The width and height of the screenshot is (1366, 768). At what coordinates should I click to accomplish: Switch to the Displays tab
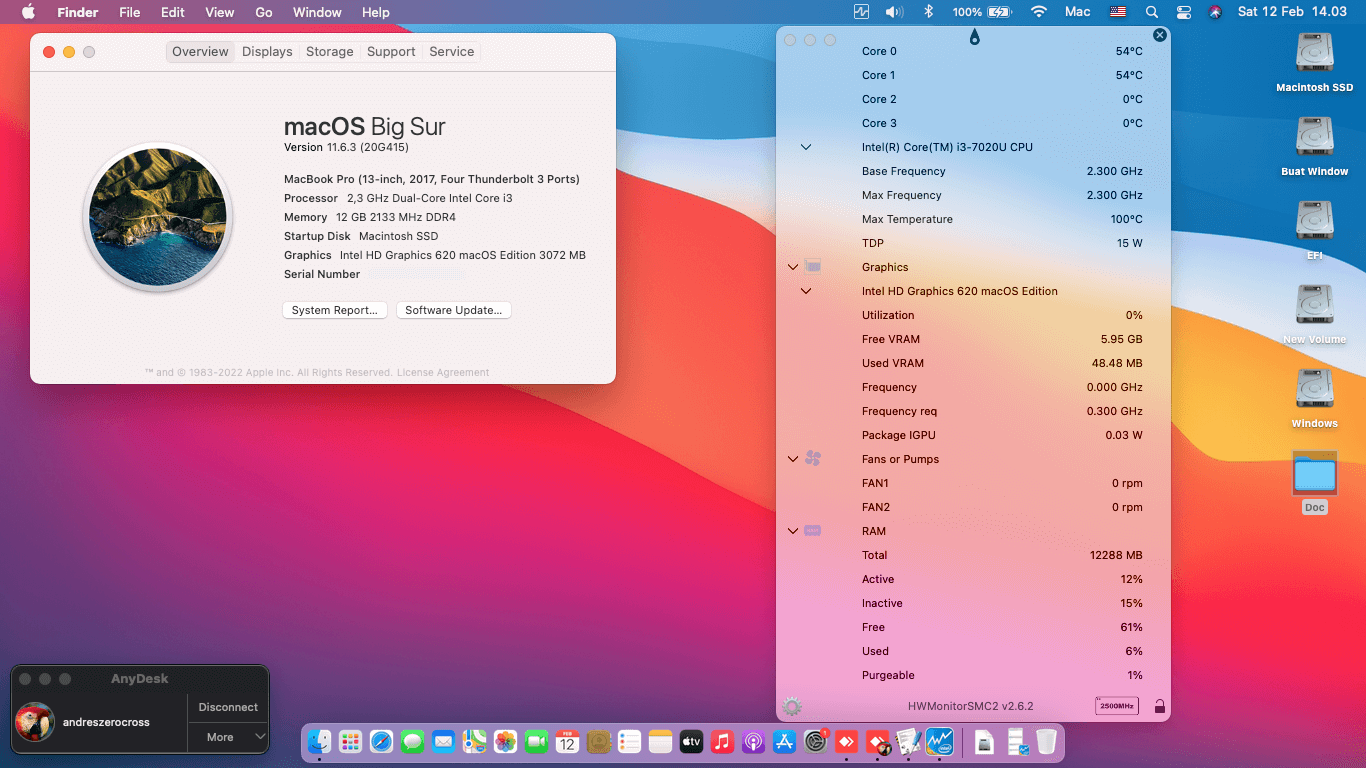[x=267, y=52]
